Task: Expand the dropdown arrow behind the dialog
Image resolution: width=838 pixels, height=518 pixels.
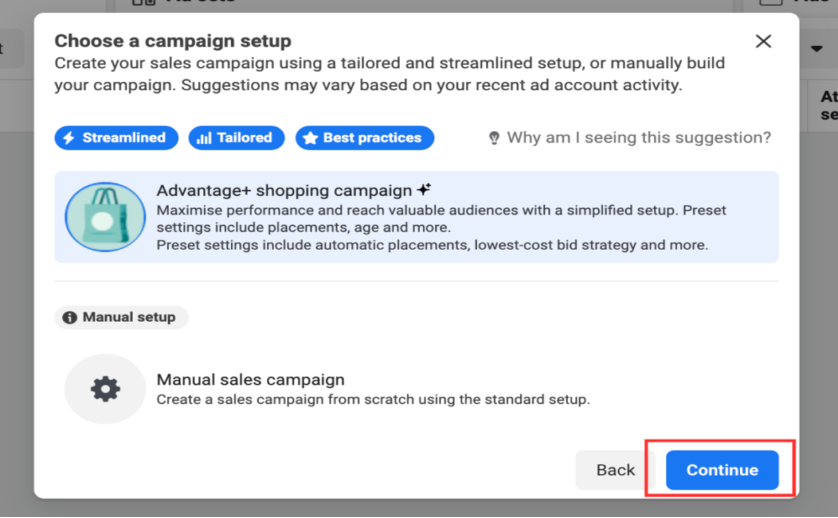Action: pyautogui.click(x=817, y=48)
